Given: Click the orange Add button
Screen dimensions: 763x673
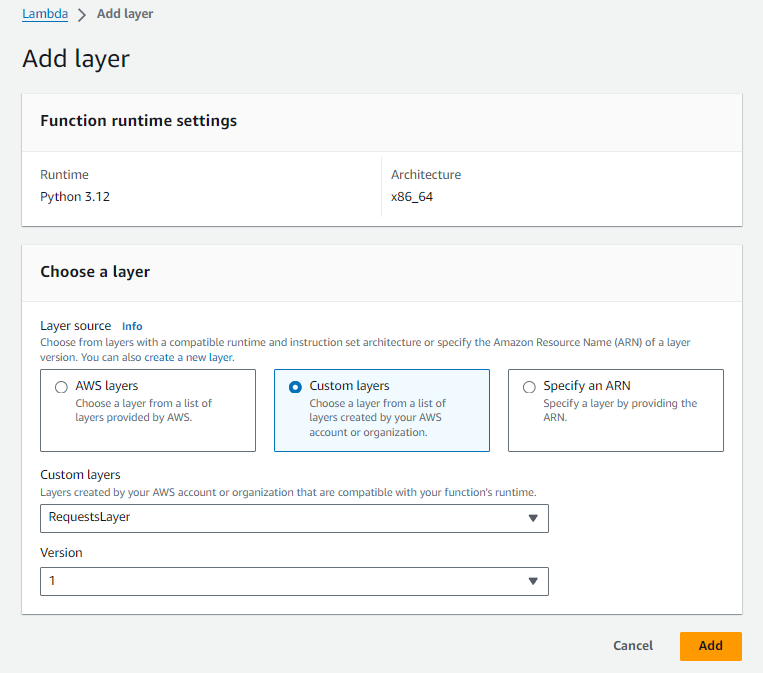Looking at the screenshot, I should 710,646.
